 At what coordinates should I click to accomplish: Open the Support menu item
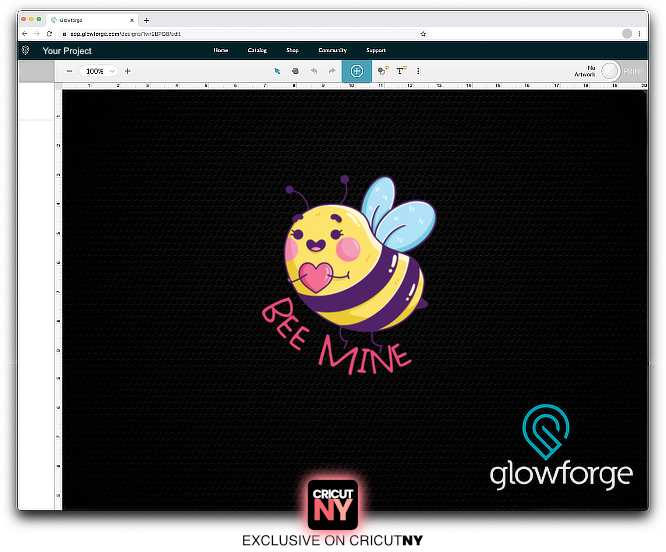[376, 50]
